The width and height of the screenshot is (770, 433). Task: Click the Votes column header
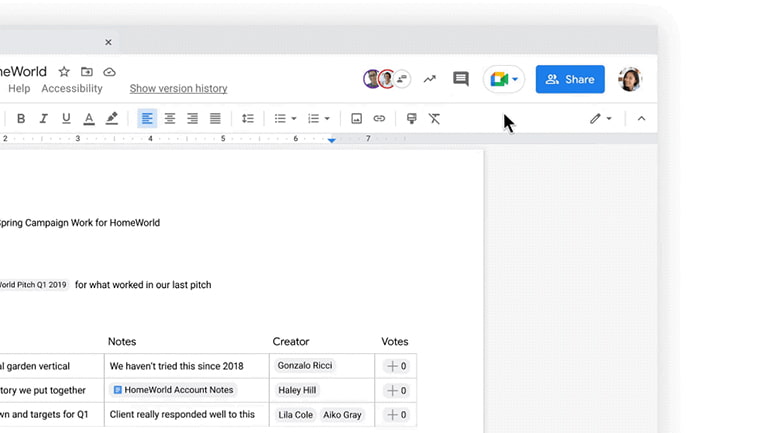(x=395, y=341)
